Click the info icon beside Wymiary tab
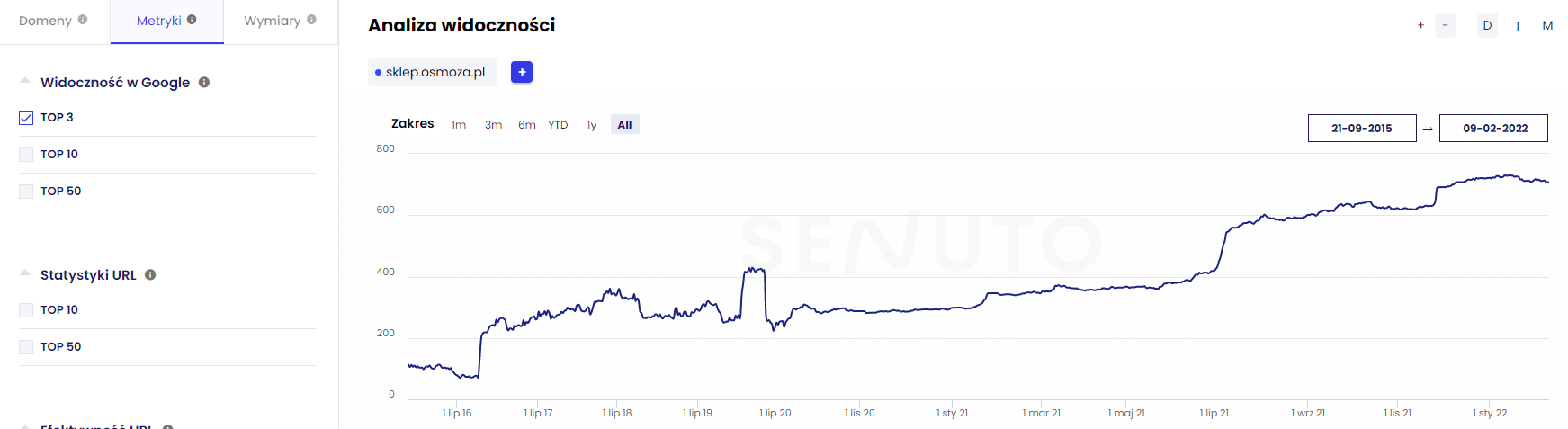Viewport: 1568px width, 429px height. coord(311,20)
